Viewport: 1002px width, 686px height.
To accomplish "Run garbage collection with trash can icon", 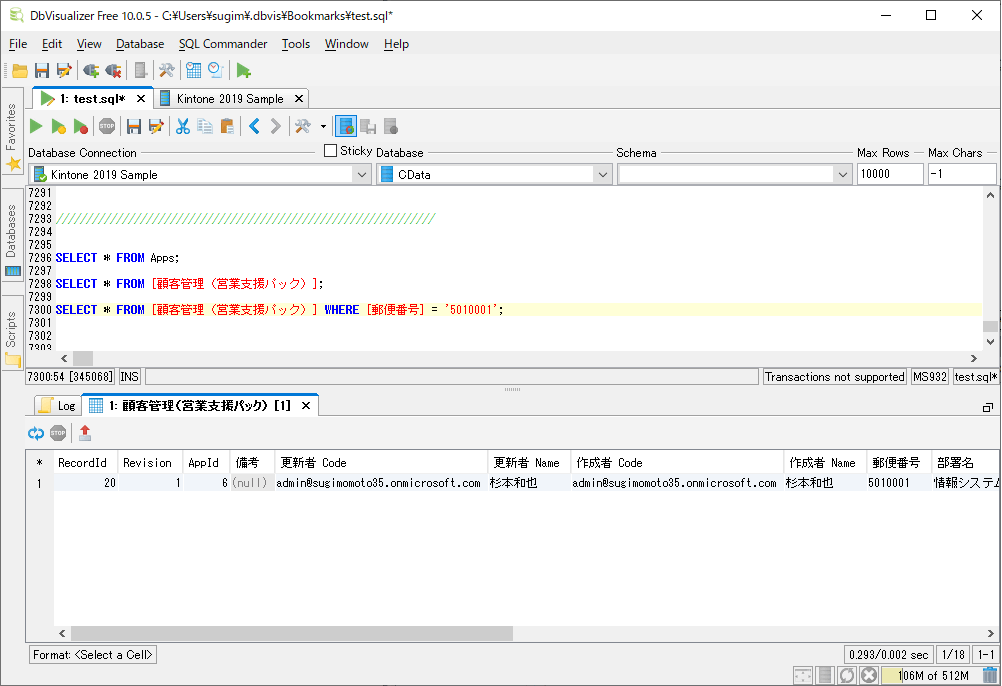I will (990, 675).
